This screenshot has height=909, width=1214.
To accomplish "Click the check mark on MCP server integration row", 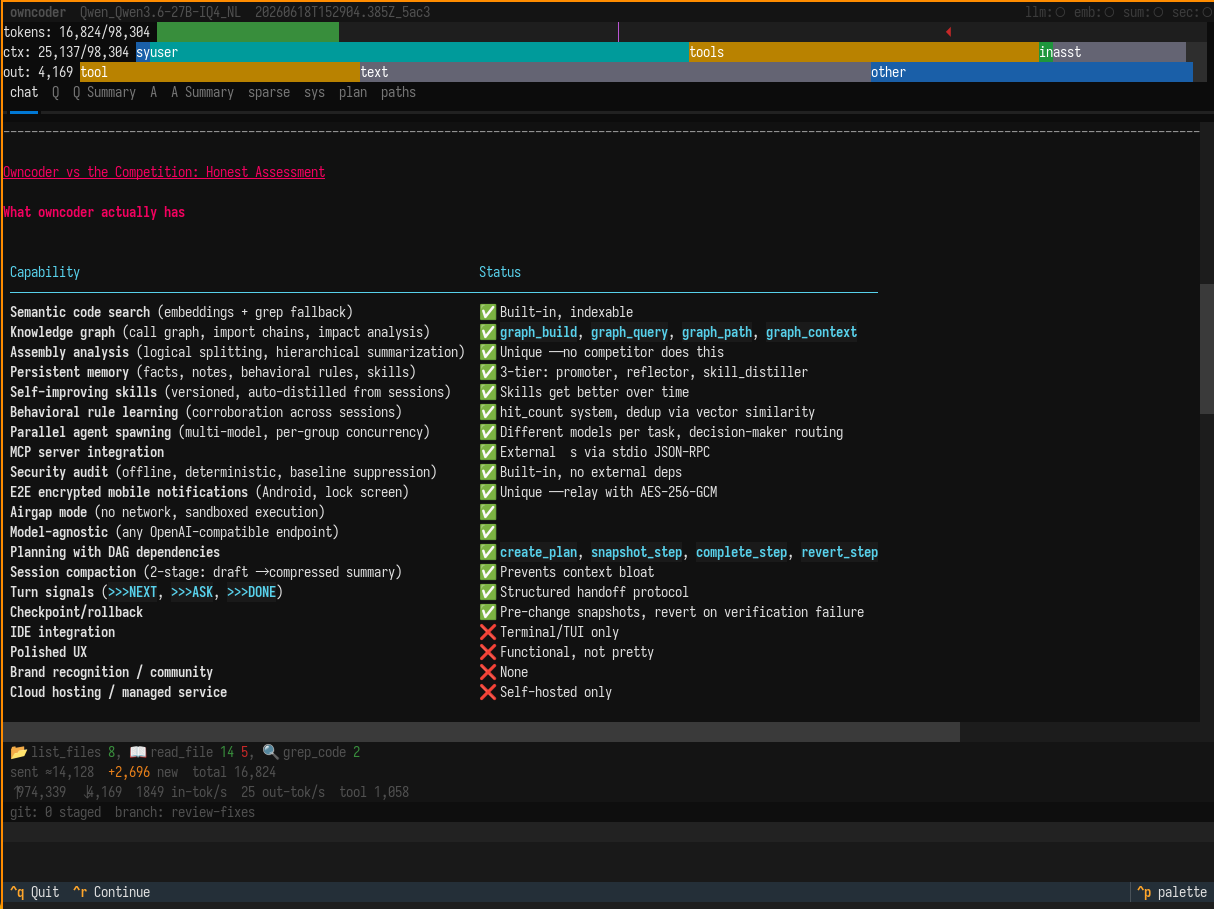I will 488,452.
